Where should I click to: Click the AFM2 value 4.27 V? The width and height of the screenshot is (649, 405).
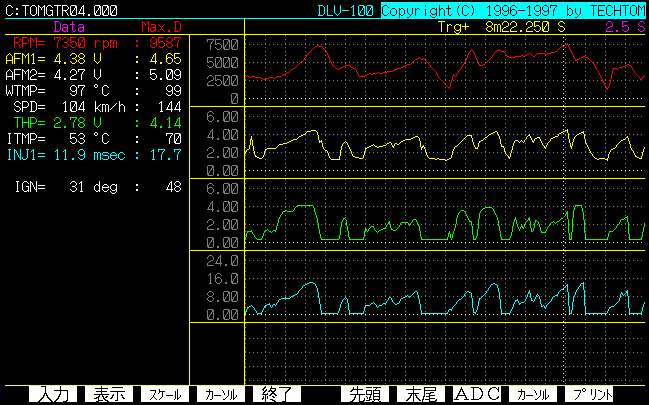click(x=78, y=75)
